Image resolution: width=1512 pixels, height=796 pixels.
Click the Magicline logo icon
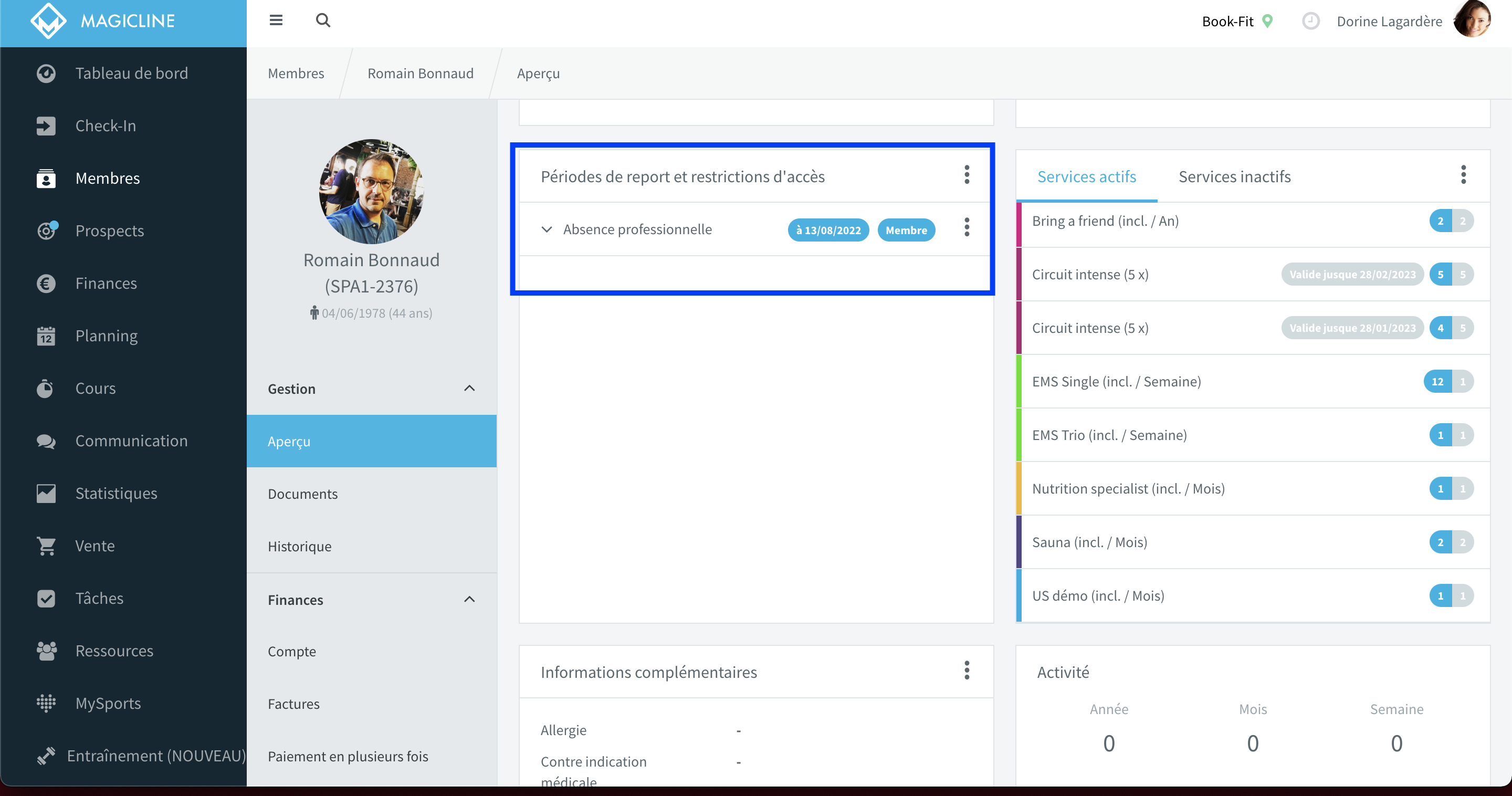tap(48, 21)
